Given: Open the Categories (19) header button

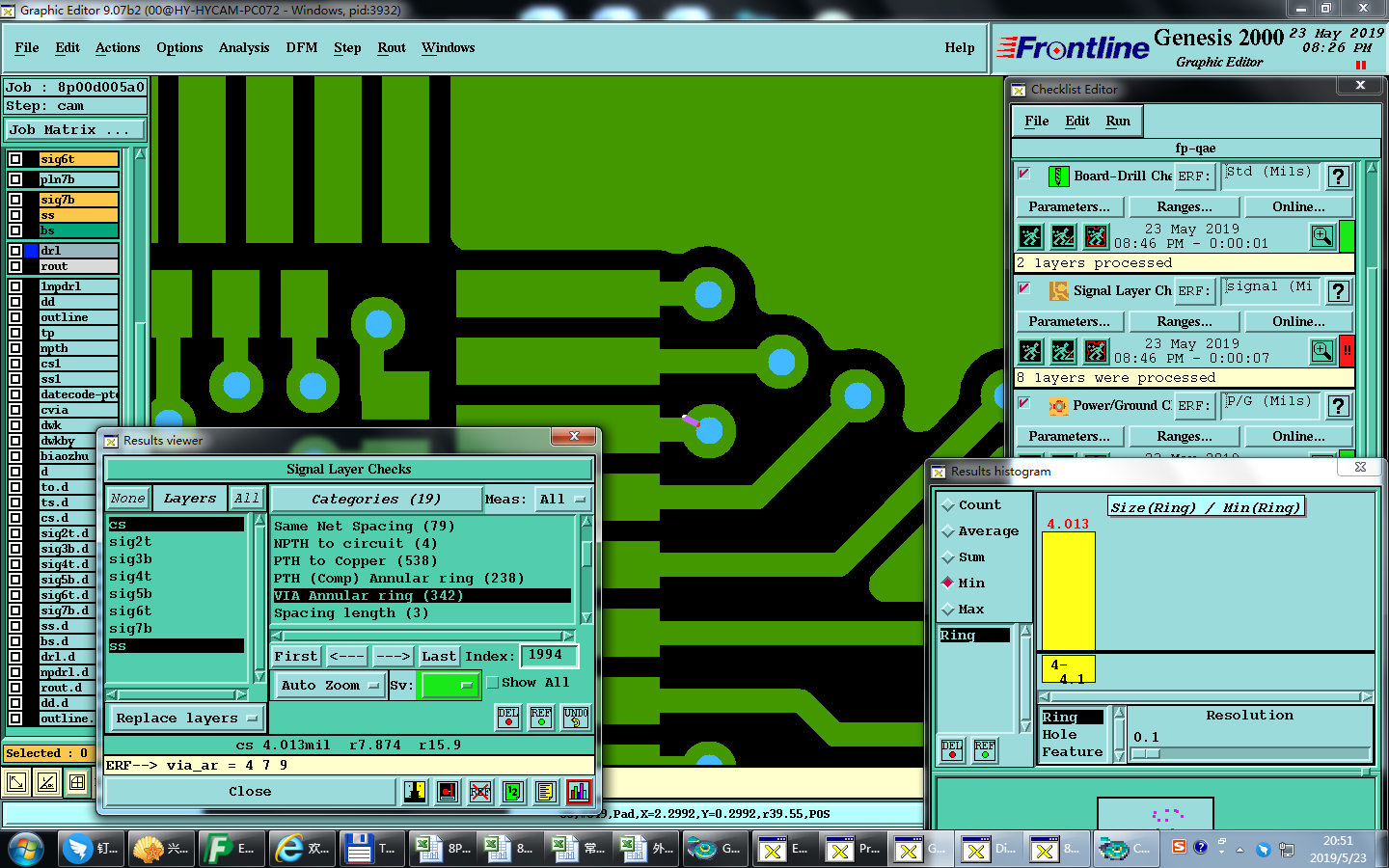Looking at the screenshot, I should pyautogui.click(x=376, y=500).
